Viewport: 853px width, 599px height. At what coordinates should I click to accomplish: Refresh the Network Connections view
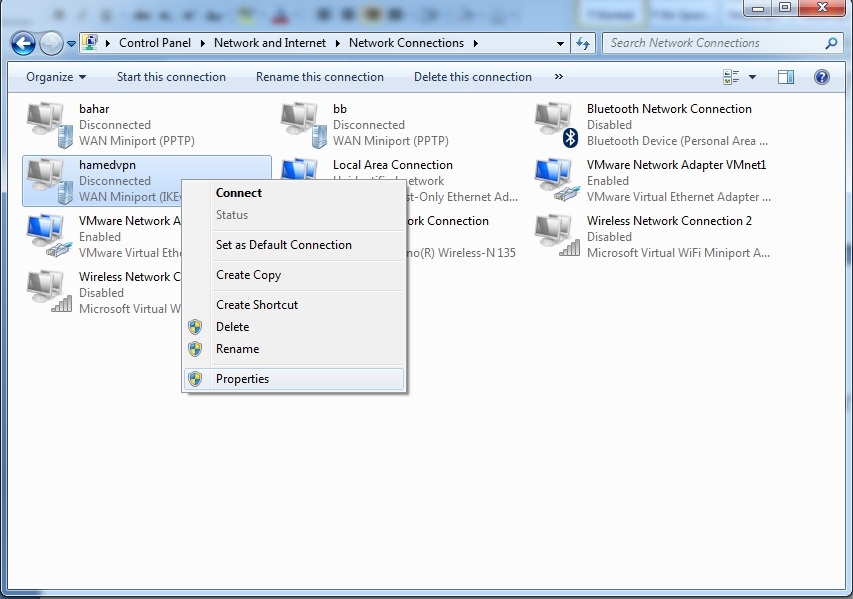(x=583, y=44)
